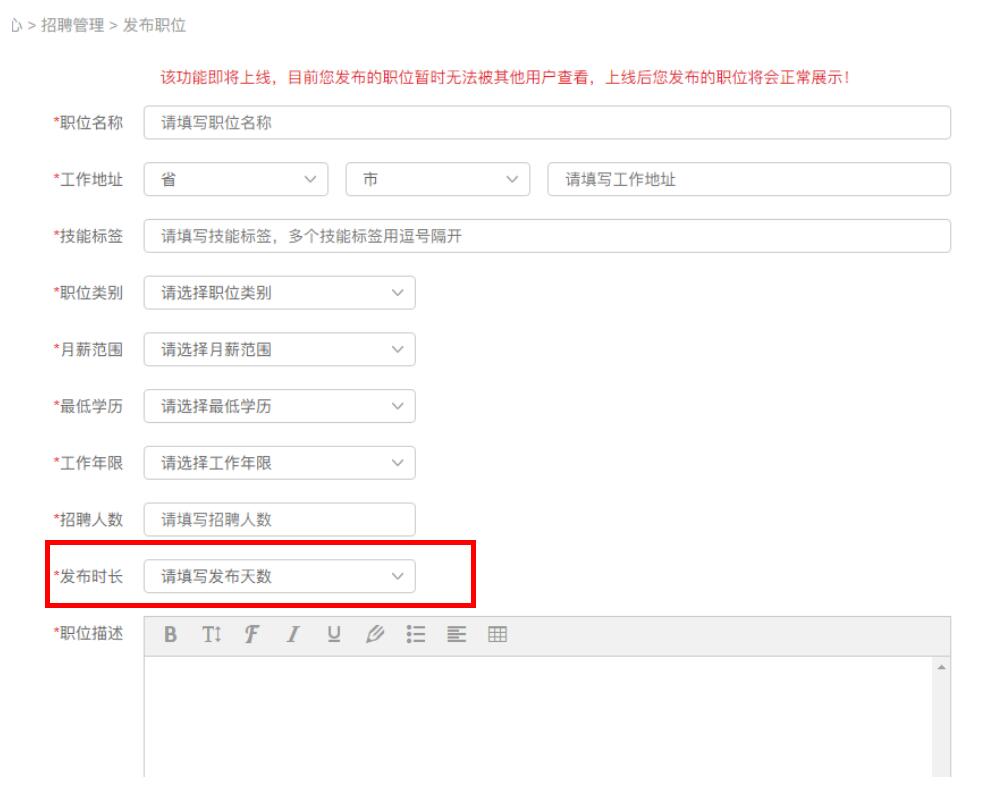The height and width of the screenshot is (791, 1007).
Task: Expand the 职位类别 dropdown
Action: [x=279, y=293]
